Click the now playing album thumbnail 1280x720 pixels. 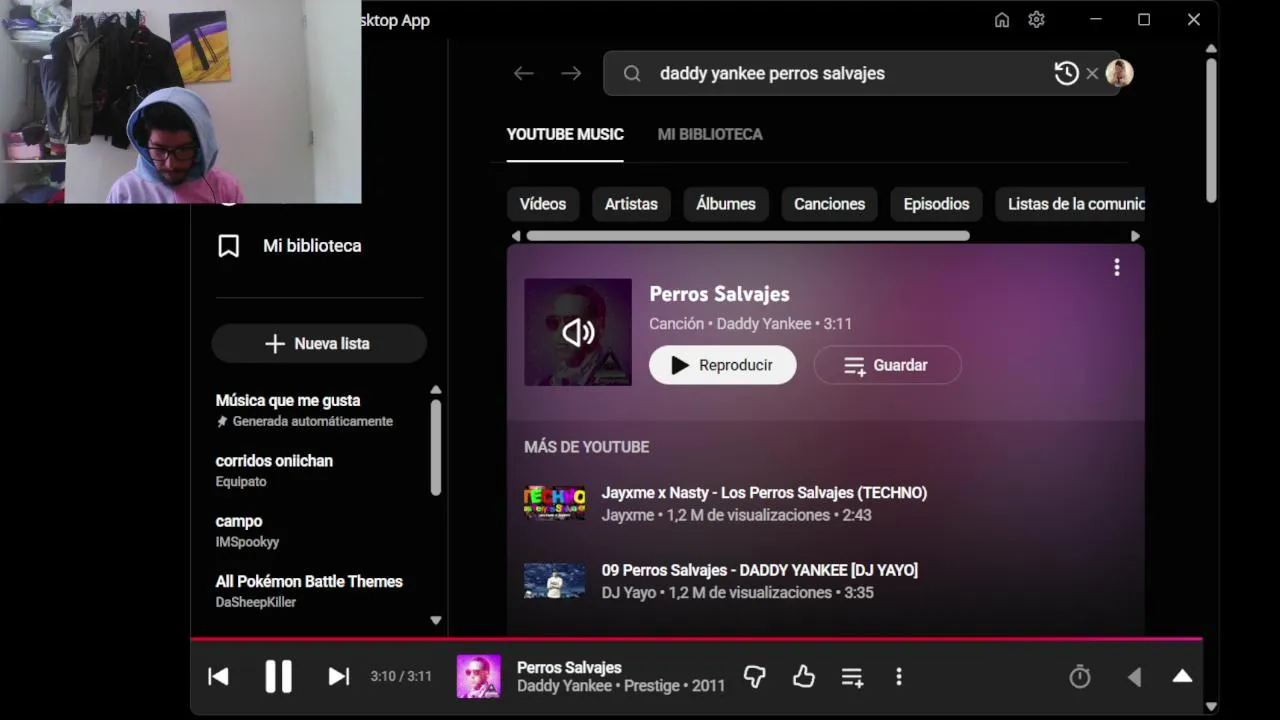(x=479, y=676)
